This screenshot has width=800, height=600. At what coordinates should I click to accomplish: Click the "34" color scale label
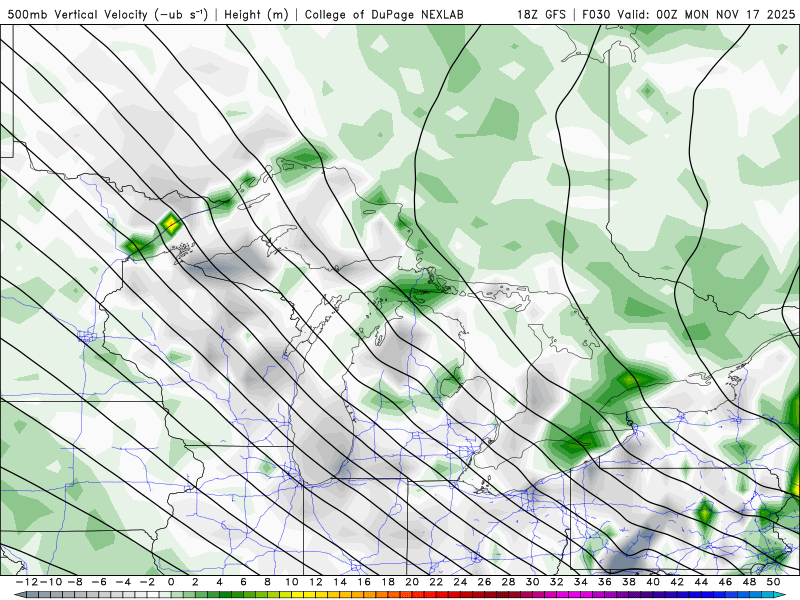click(581, 582)
